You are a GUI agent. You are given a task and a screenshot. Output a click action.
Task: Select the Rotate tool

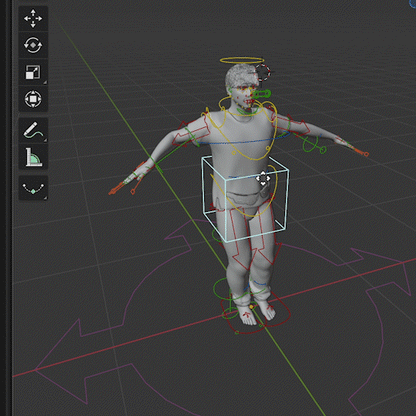click(x=33, y=45)
